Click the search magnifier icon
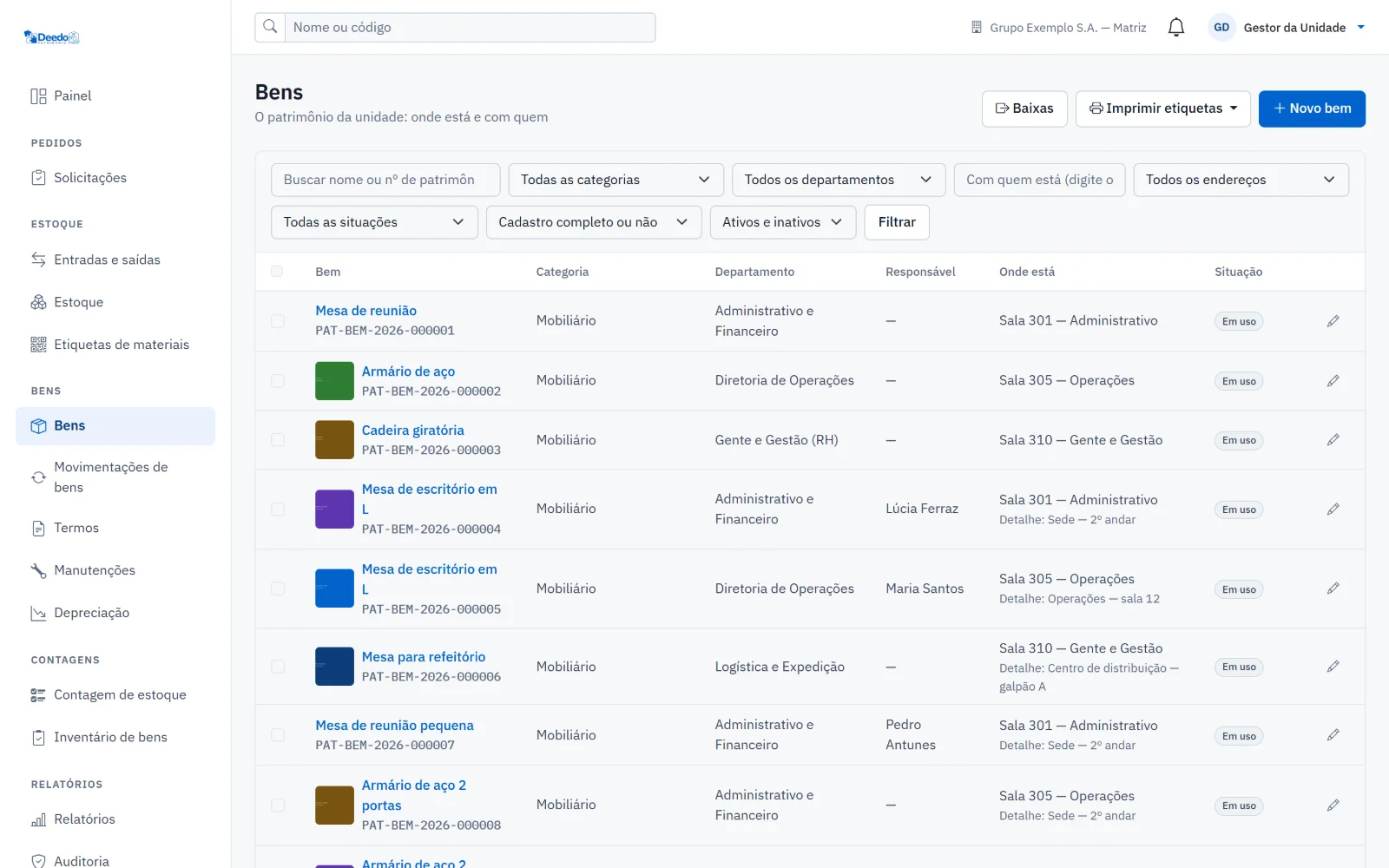The width and height of the screenshot is (1389, 868). (270, 27)
